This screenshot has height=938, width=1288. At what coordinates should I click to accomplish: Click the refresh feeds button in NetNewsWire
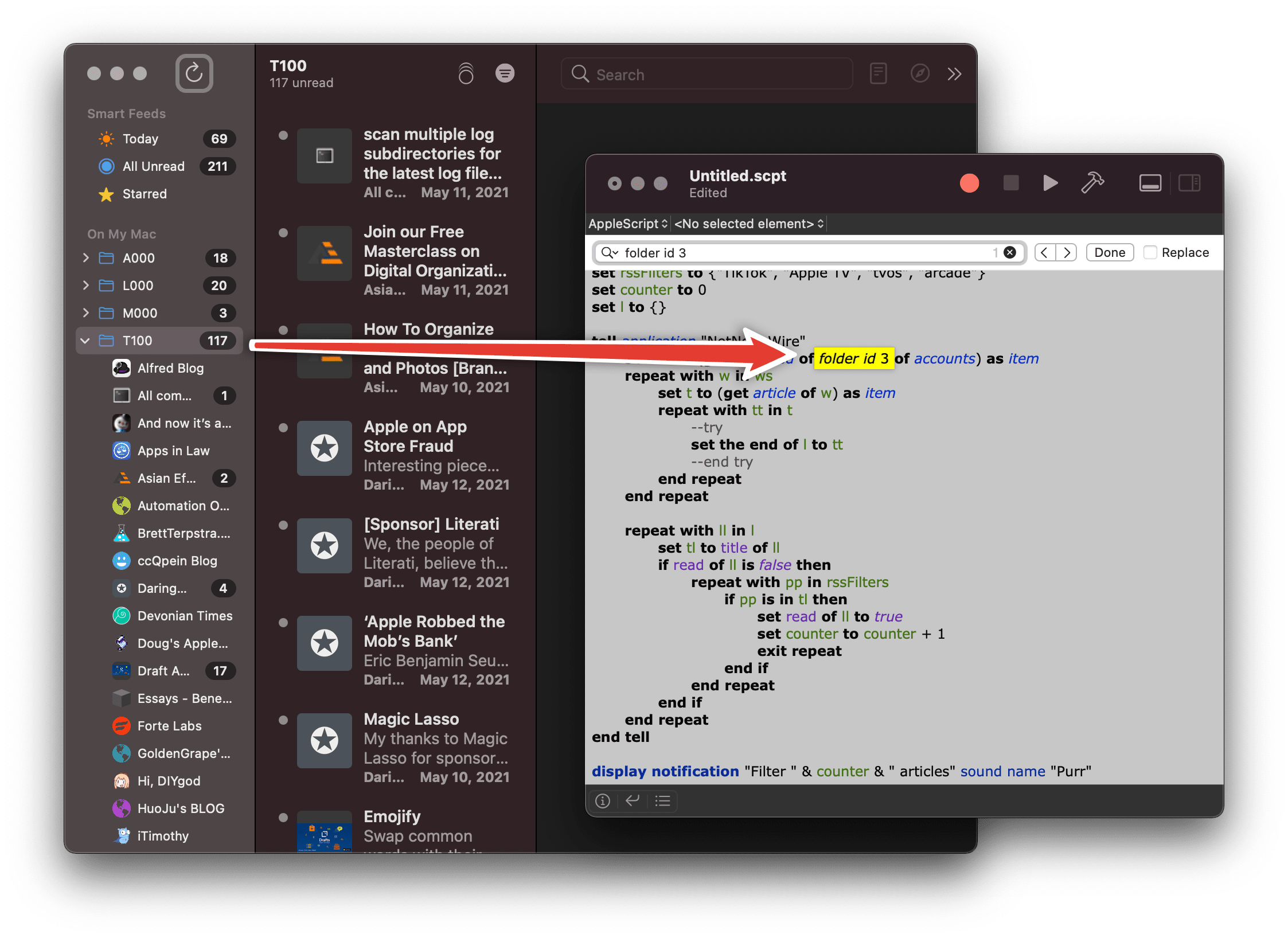pyautogui.click(x=194, y=73)
